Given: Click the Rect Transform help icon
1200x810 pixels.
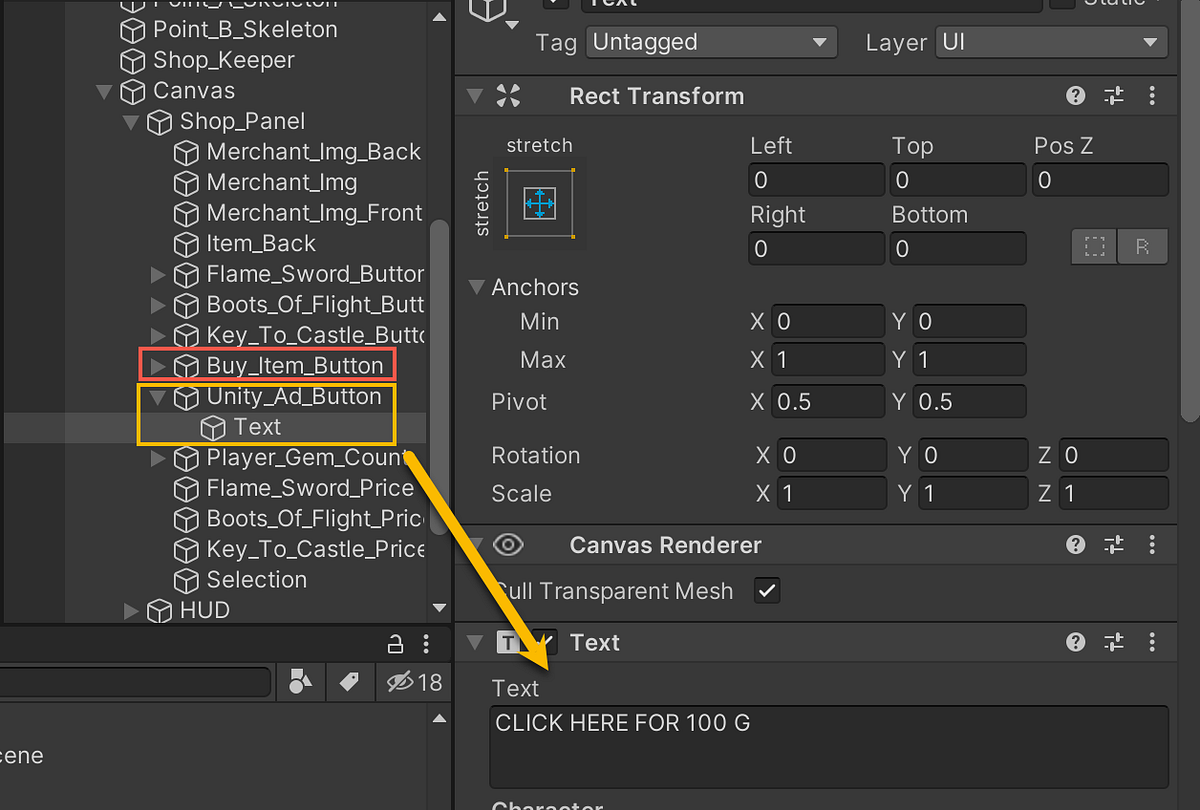Looking at the screenshot, I should [x=1075, y=96].
